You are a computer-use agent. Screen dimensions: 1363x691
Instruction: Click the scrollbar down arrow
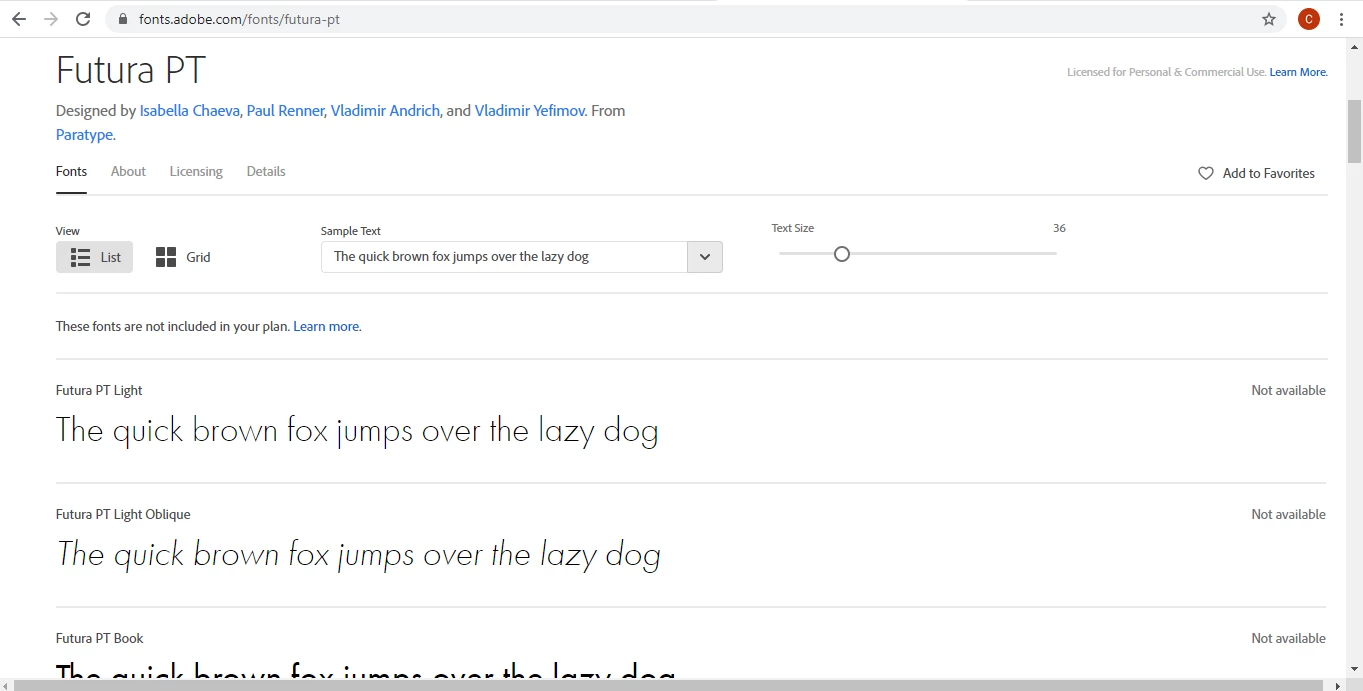point(1354,669)
